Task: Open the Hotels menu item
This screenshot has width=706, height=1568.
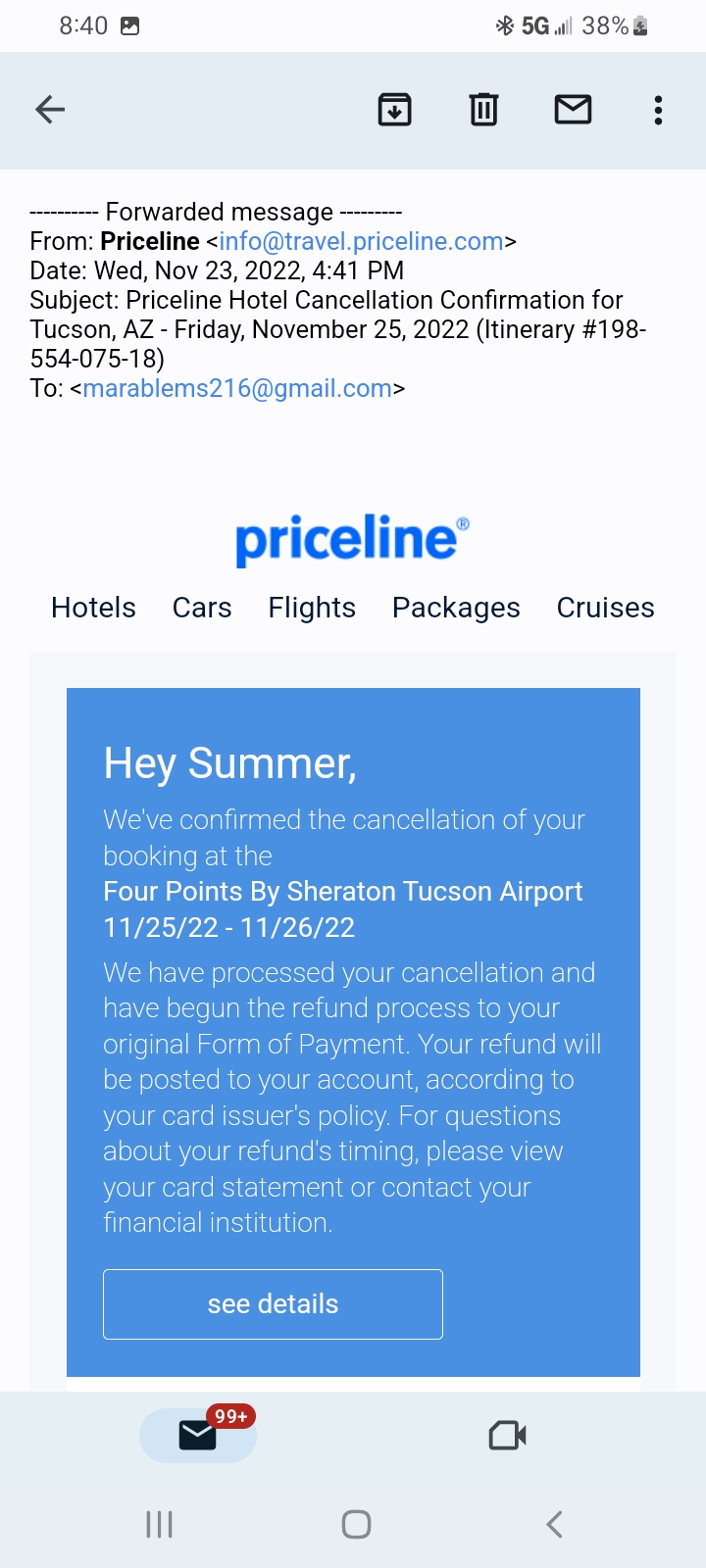Action: pyautogui.click(x=93, y=608)
